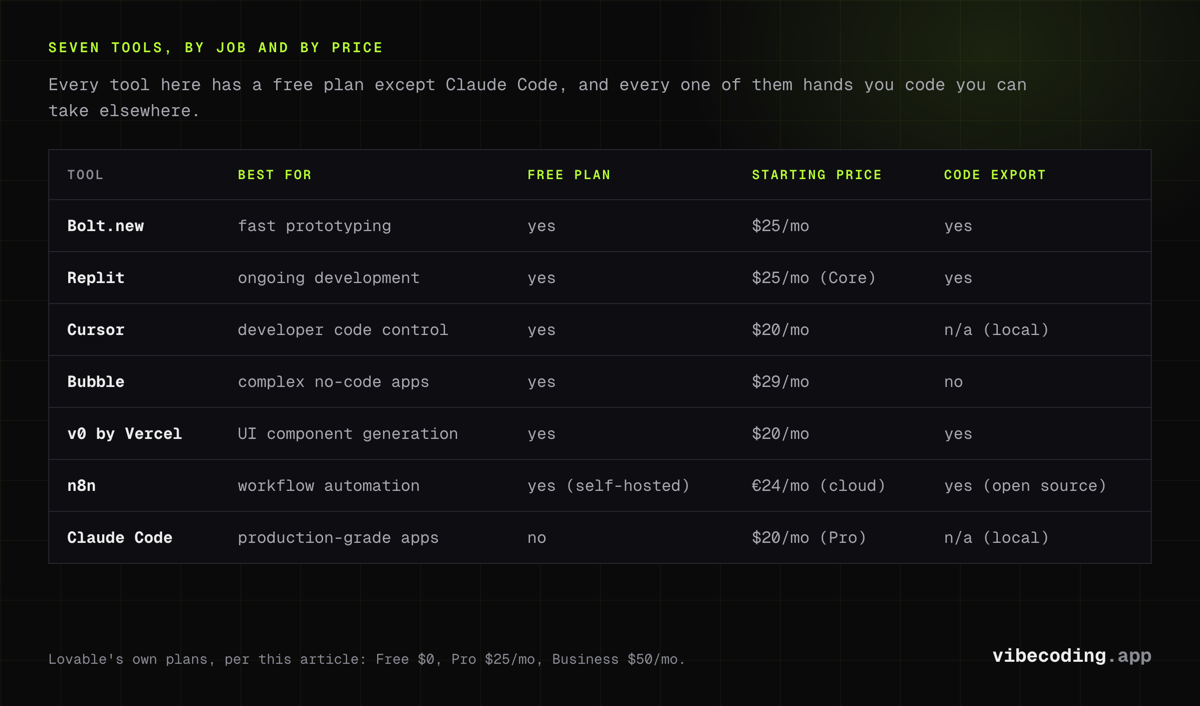Click the TOOL column header
This screenshot has width=1200, height=706.
click(85, 175)
